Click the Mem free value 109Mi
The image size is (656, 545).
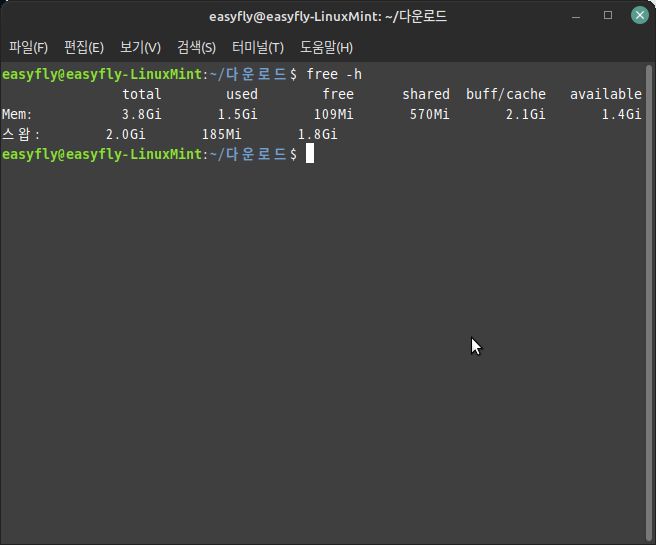pos(333,114)
